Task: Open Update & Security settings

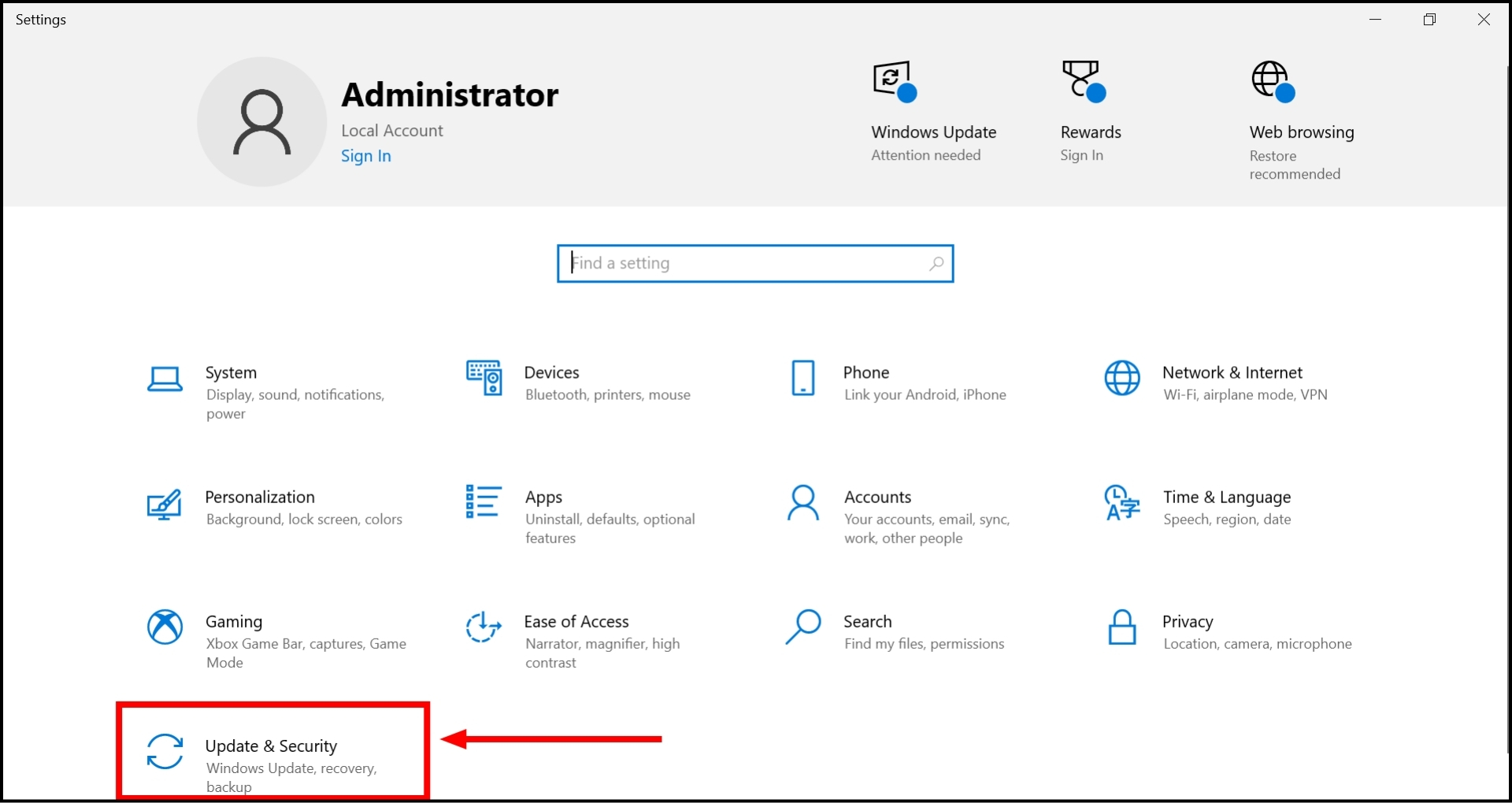Action: point(272,752)
